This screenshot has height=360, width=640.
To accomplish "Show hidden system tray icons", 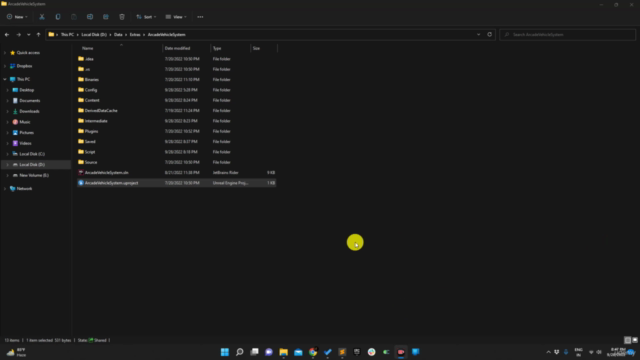I will tap(548, 352).
